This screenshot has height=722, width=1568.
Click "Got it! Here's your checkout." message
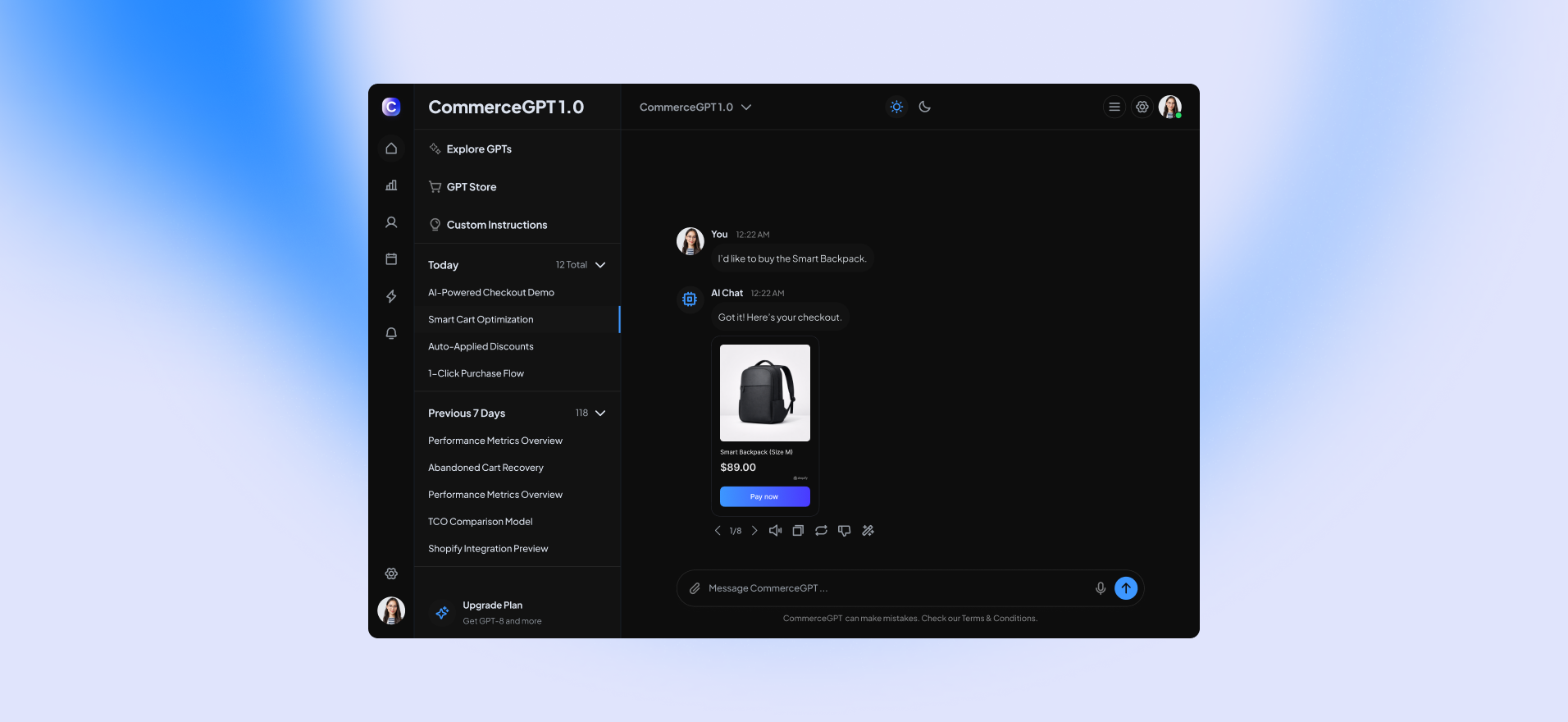780,318
